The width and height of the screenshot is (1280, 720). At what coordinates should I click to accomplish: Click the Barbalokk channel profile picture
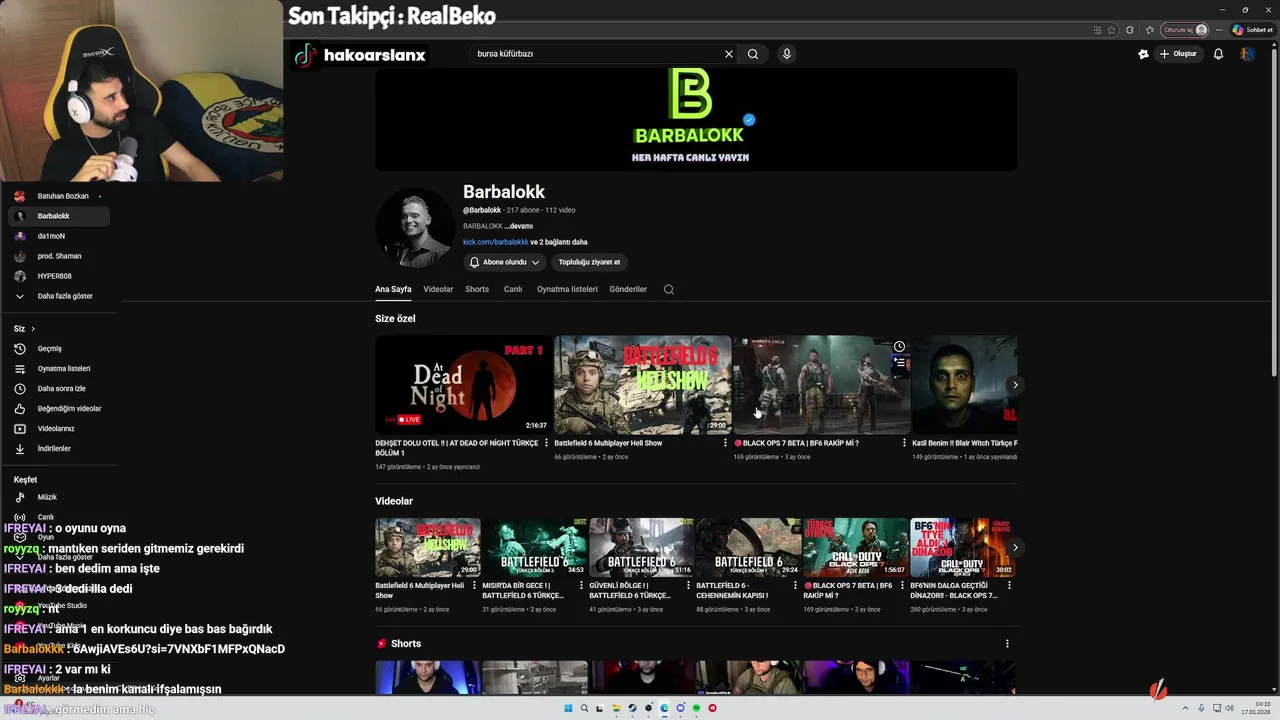click(x=415, y=227)
